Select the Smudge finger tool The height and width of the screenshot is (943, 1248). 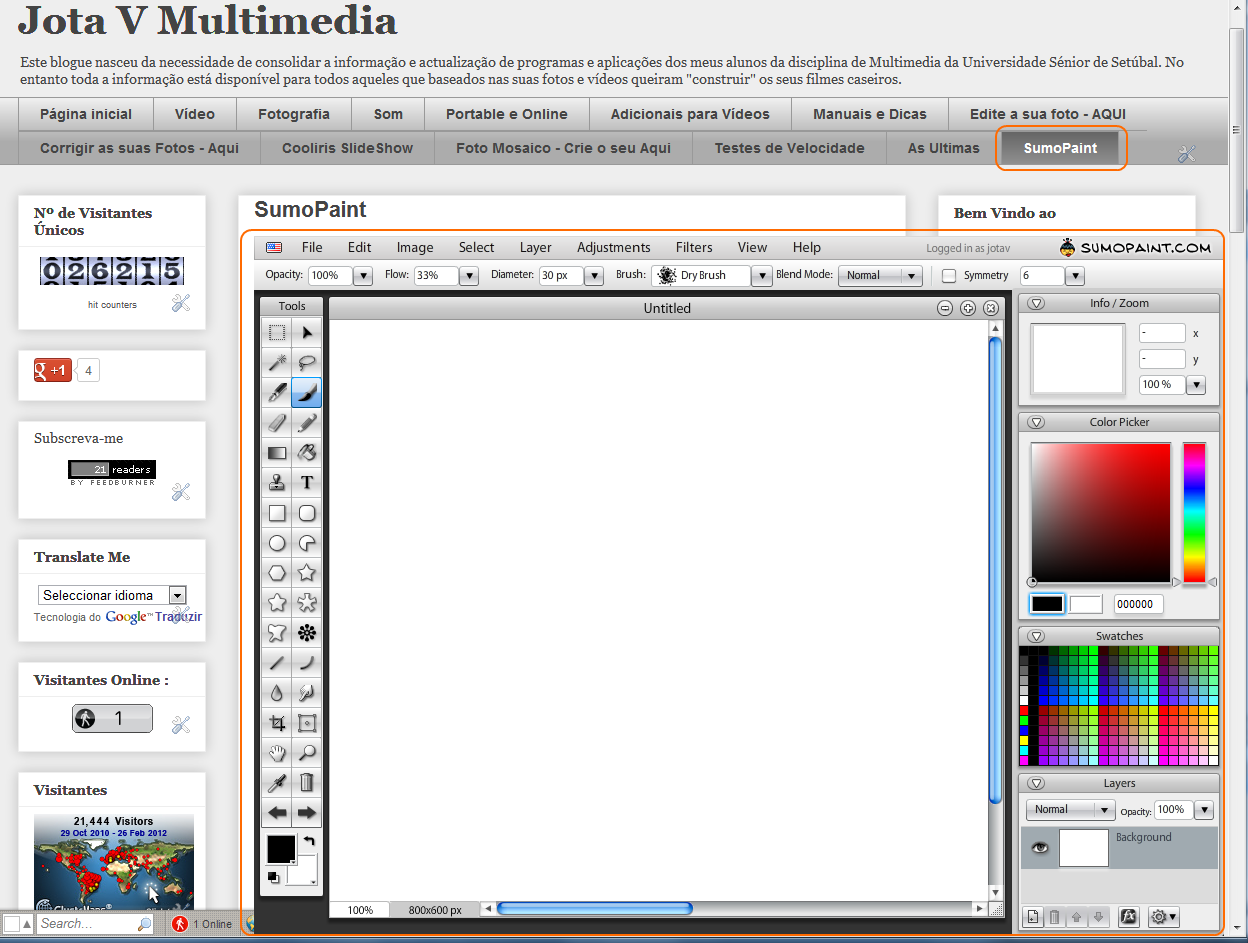pos(307,693)
